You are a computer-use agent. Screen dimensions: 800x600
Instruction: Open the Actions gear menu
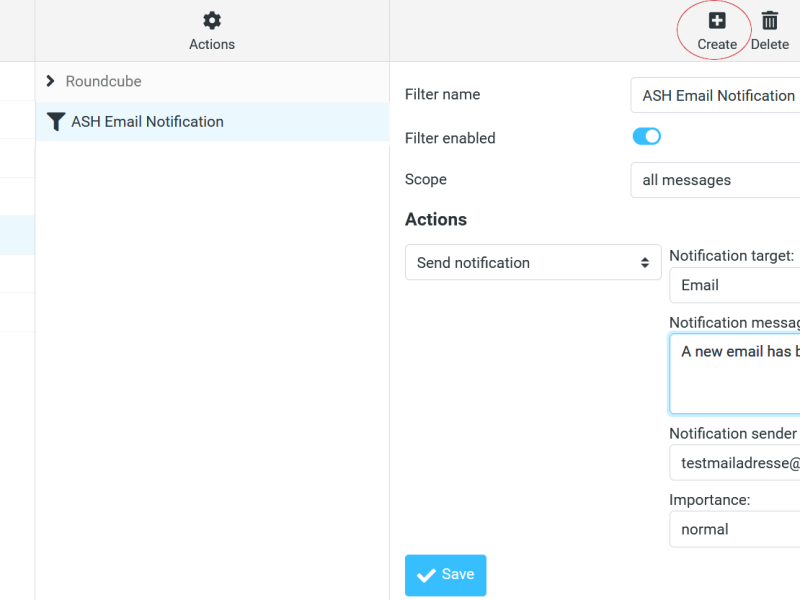click(x=212, y=31)
